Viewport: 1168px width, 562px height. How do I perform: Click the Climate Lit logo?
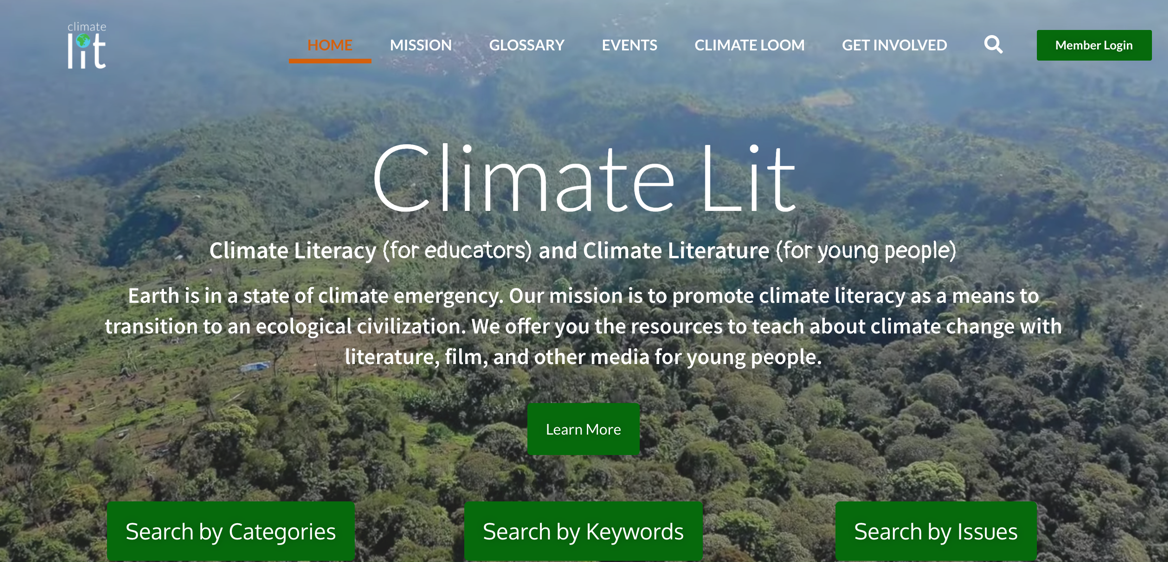click(x=86, y=45)
